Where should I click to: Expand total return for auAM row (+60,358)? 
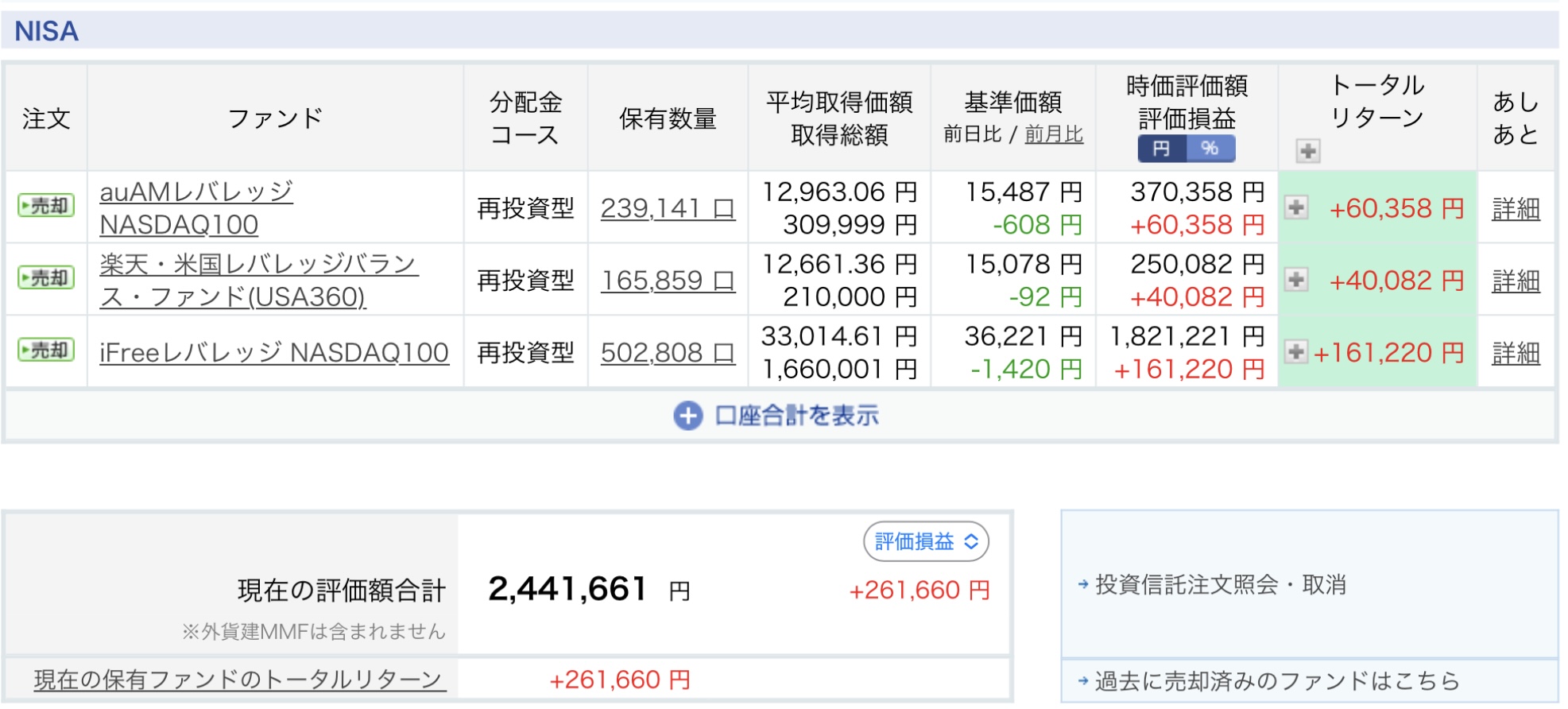point(1296,207)
